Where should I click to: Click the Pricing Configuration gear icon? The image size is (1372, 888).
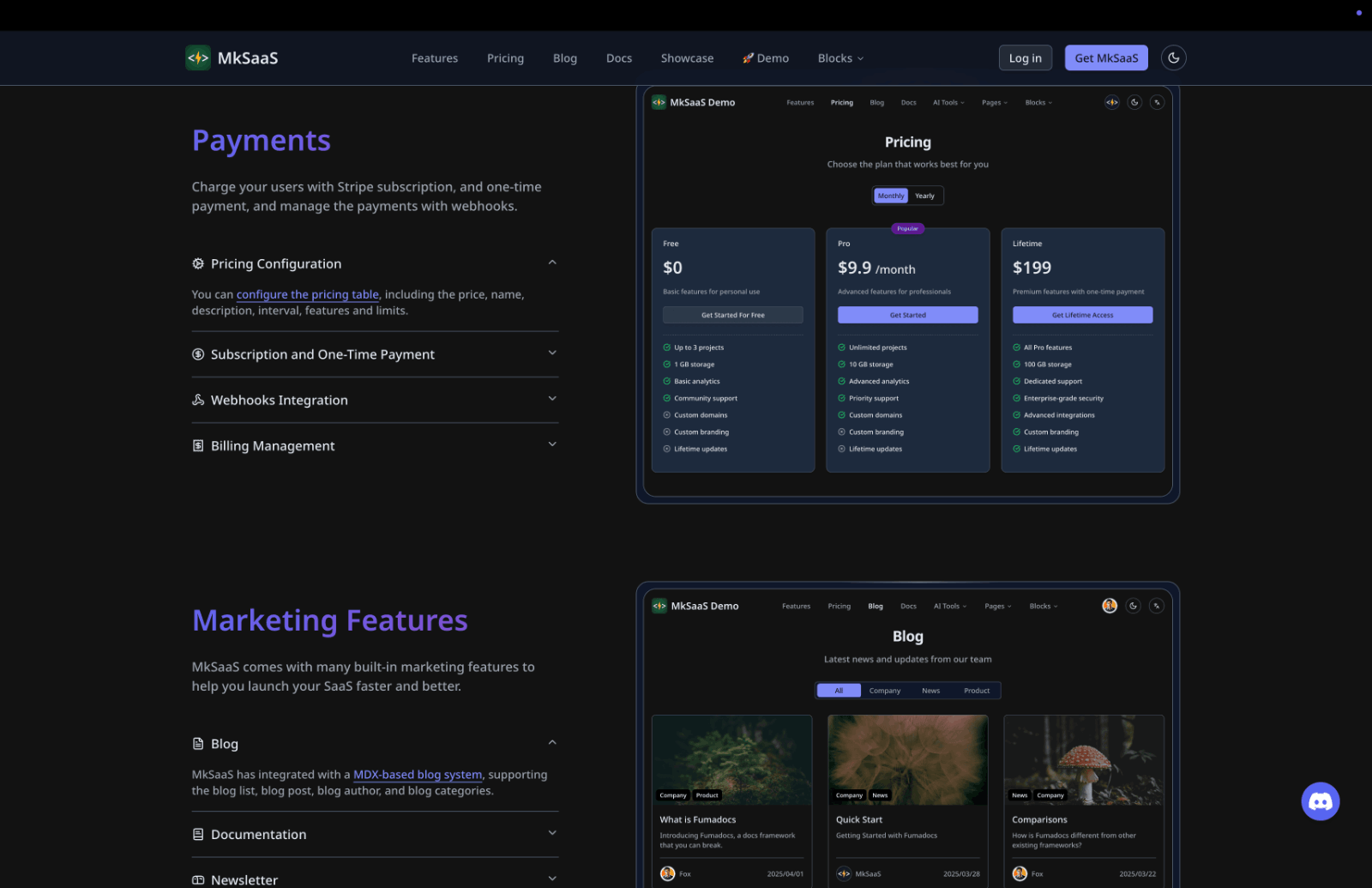[x=198, y=263]
